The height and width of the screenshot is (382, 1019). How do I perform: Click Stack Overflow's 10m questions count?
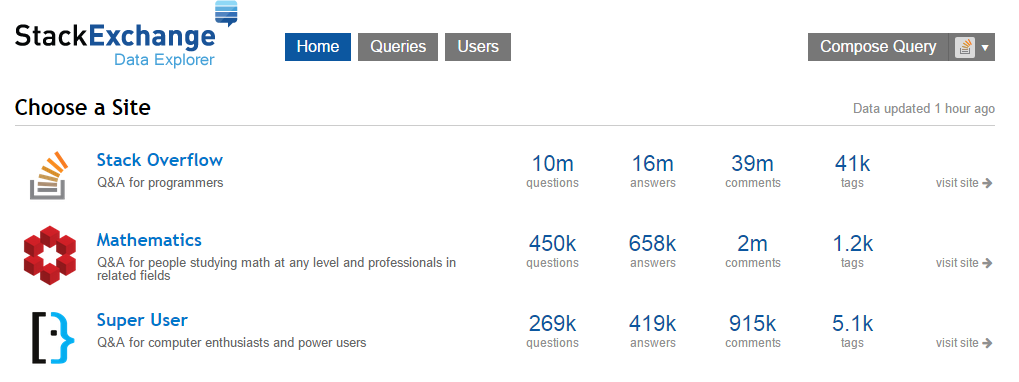552,163
